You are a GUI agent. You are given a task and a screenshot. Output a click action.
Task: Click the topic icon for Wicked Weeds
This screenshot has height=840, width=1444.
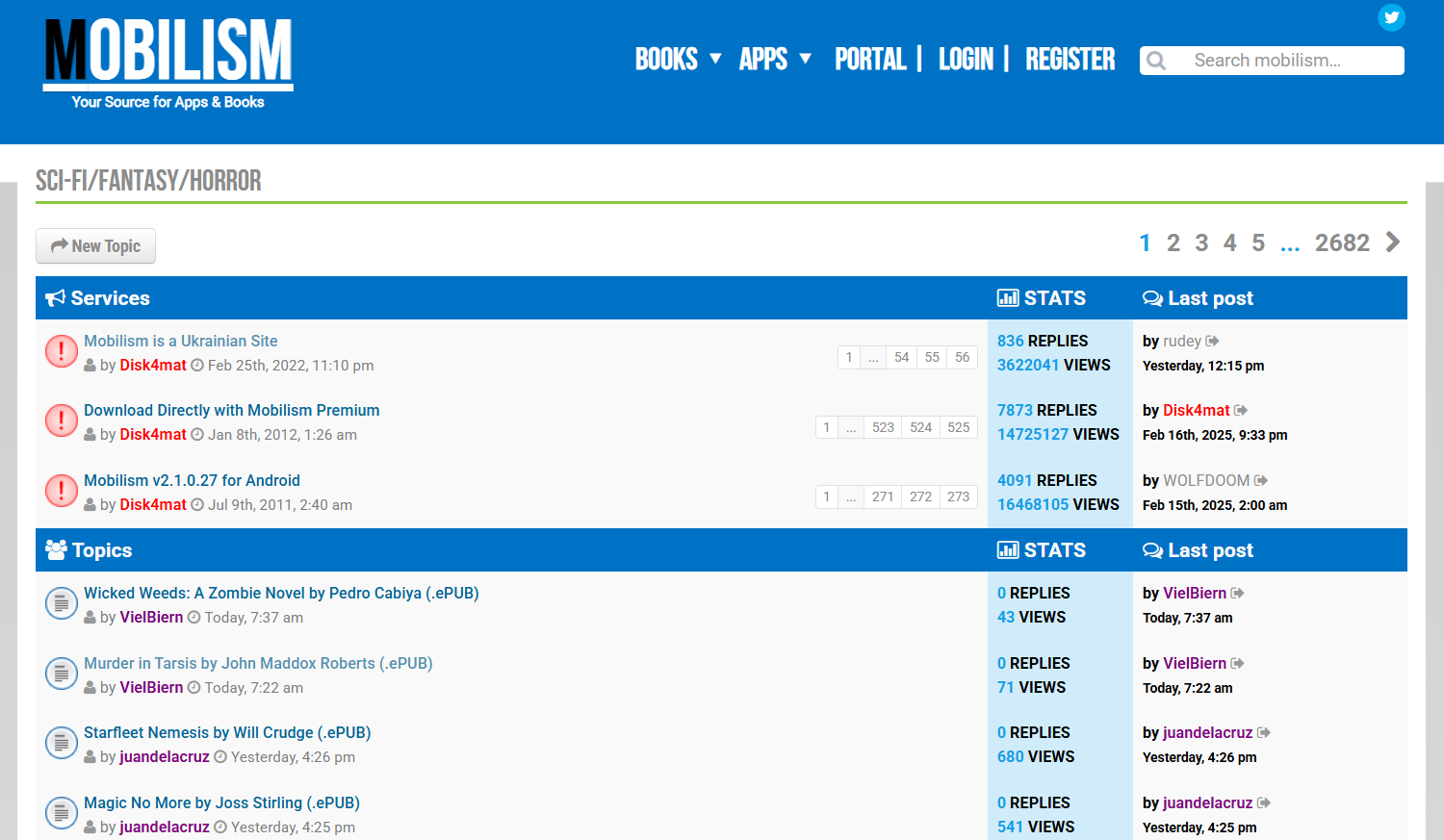(62, 603)
